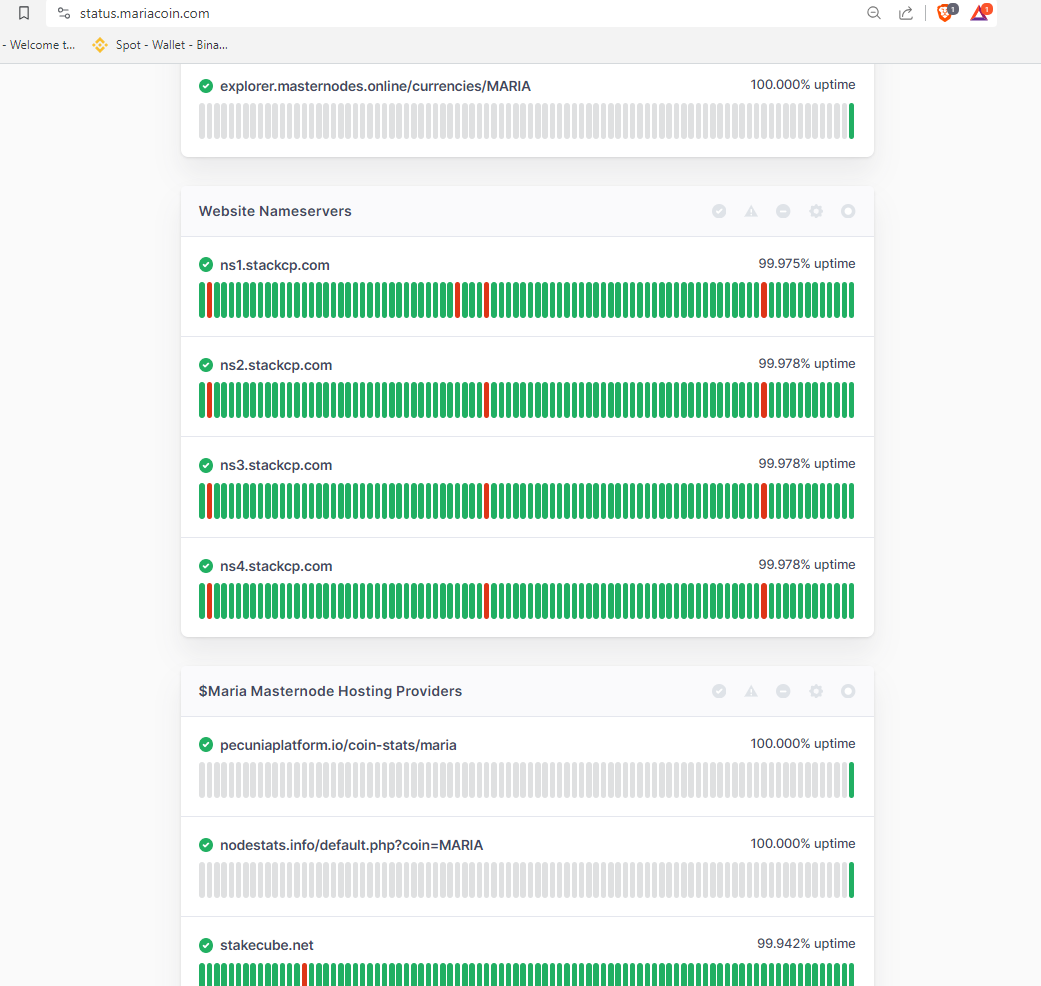Click green status icon for ns1.stackcp.com

(206, 265)
